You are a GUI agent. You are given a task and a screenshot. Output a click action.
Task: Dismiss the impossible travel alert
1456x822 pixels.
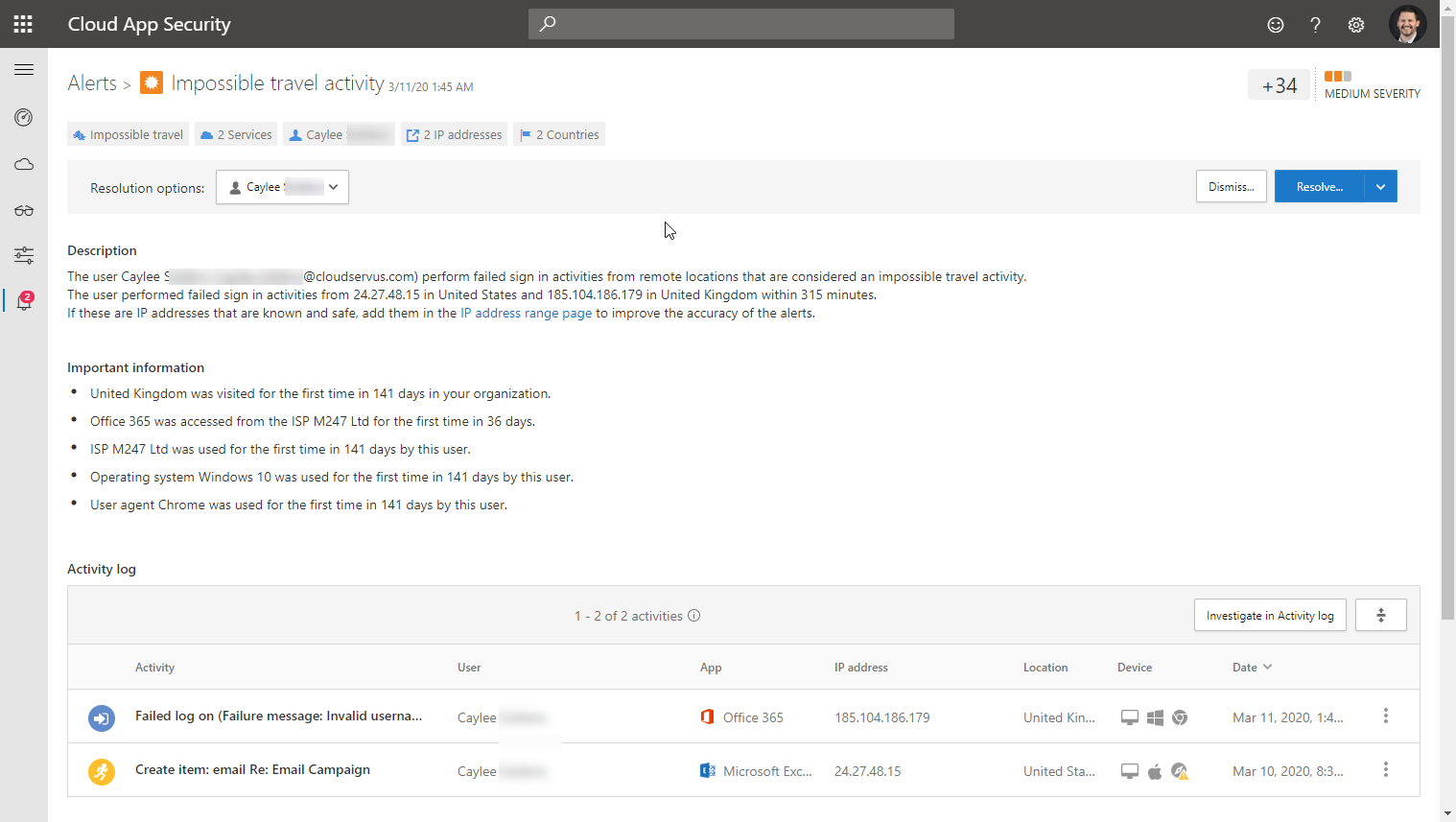point(1231,186)
